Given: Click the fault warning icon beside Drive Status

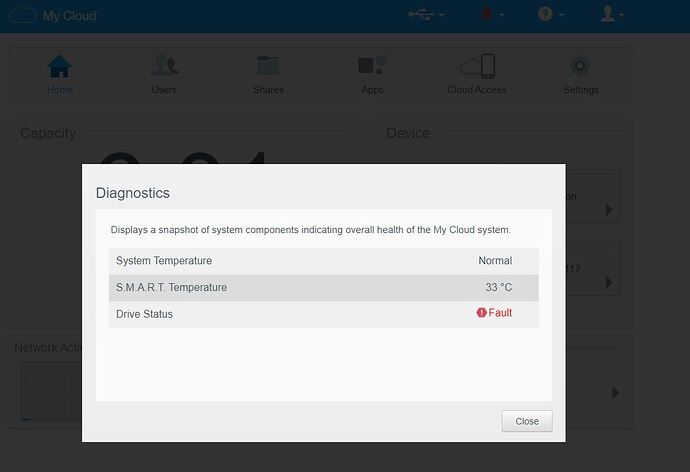Looking at the screenshot, I should pos(481,312).
